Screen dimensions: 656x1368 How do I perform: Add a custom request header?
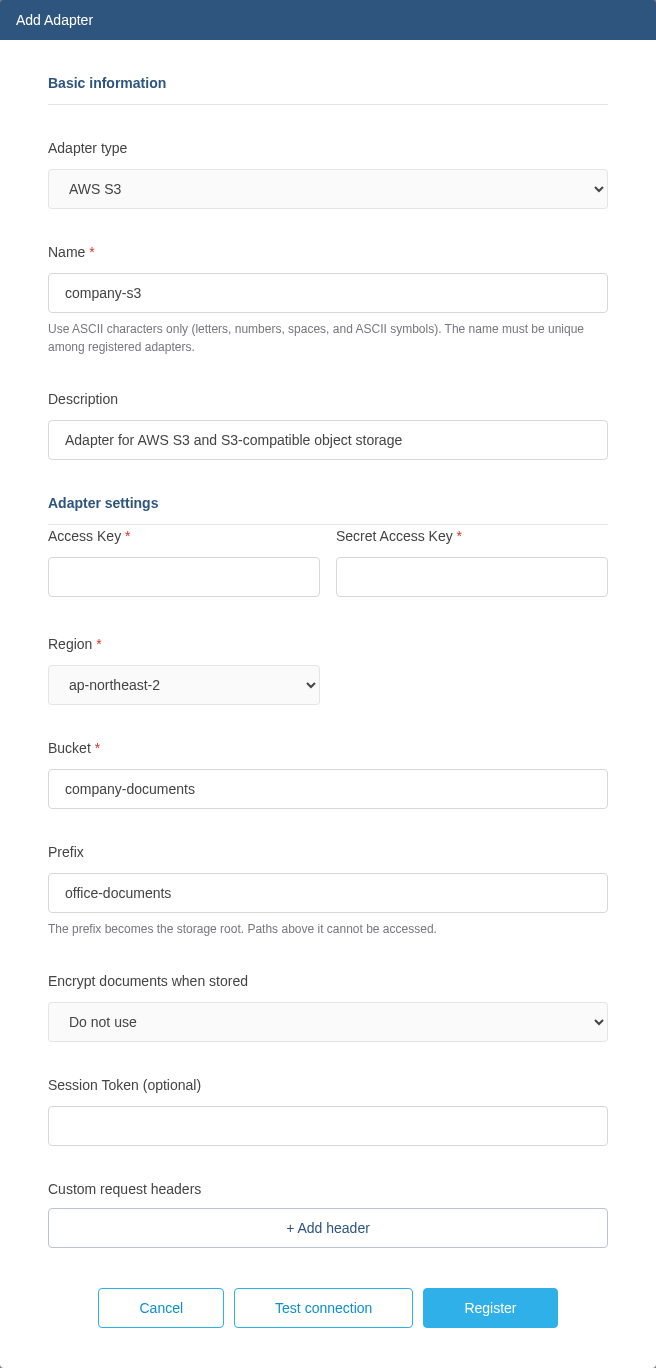(x=328, y=1228)
